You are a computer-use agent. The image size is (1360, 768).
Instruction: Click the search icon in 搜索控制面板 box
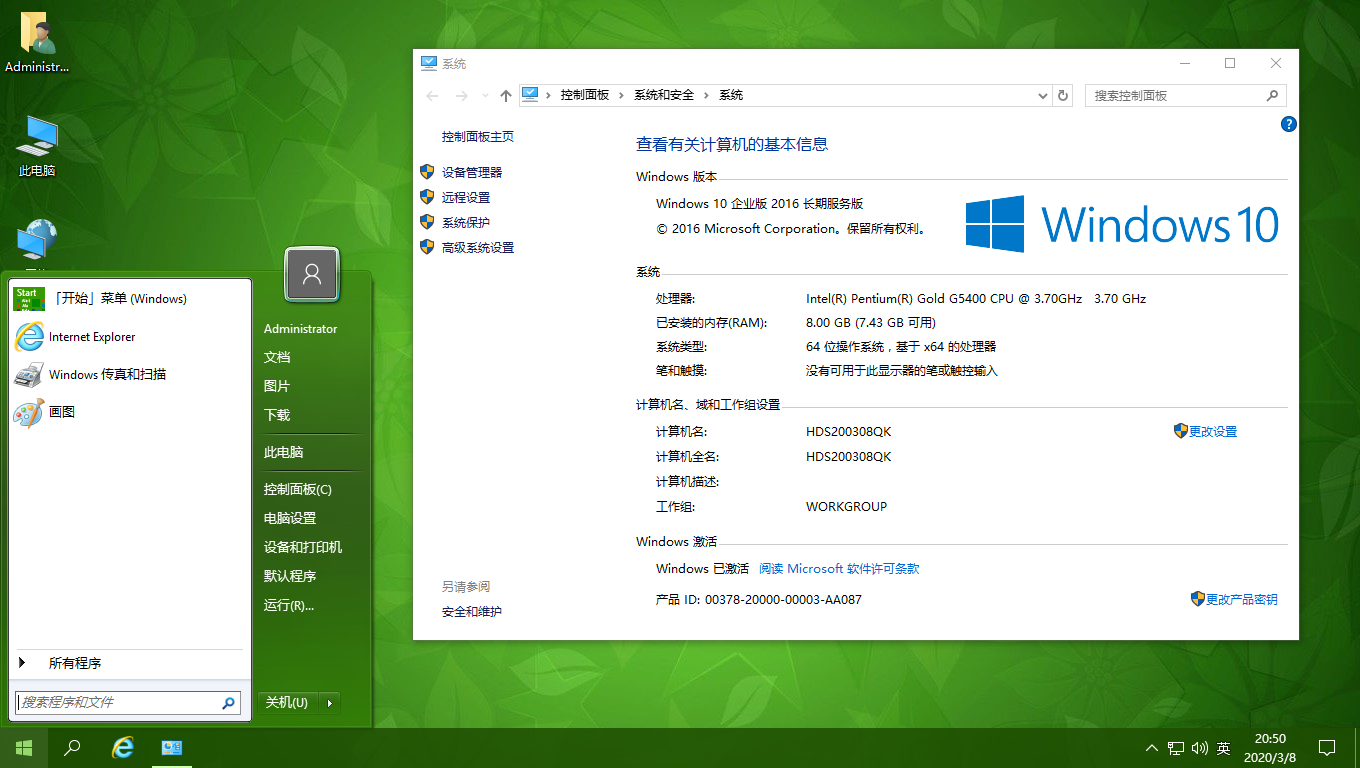(1272, 96)
